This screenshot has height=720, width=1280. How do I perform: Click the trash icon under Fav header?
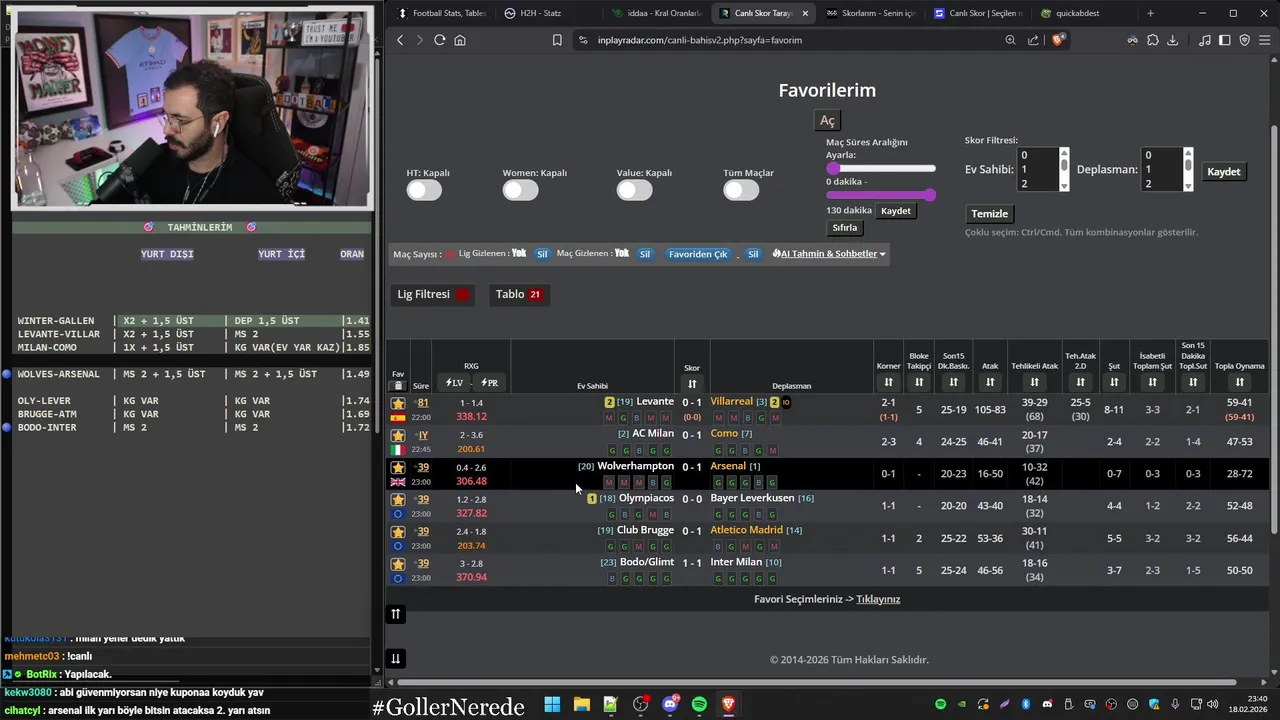click(x=398, y=385)
